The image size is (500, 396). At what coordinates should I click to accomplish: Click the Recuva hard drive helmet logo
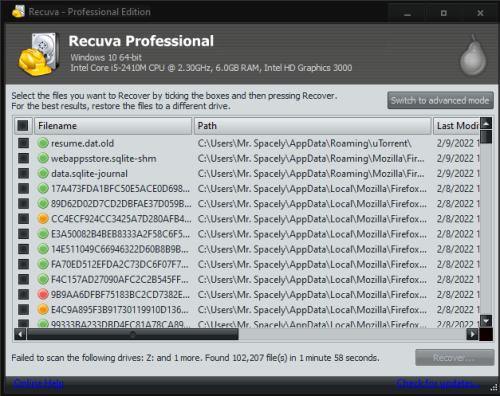pyautogui.click(x=39, y=54)
